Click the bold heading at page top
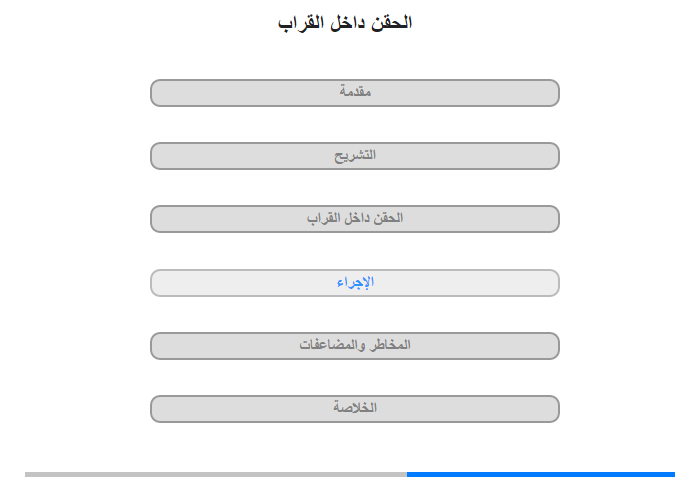 345,22
